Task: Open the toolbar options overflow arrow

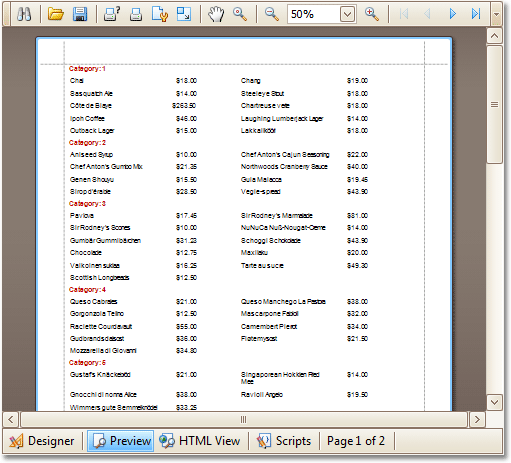Action: point(496,14)
